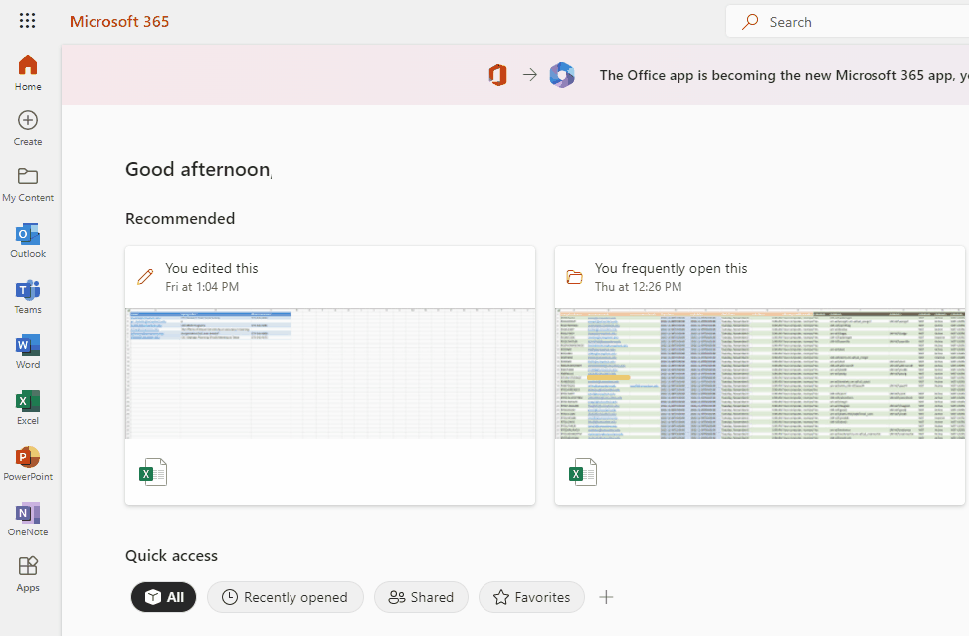Click the old Office logo in banner
The image size is (969, 636).
pyautogui.click(x=497, y=75)
